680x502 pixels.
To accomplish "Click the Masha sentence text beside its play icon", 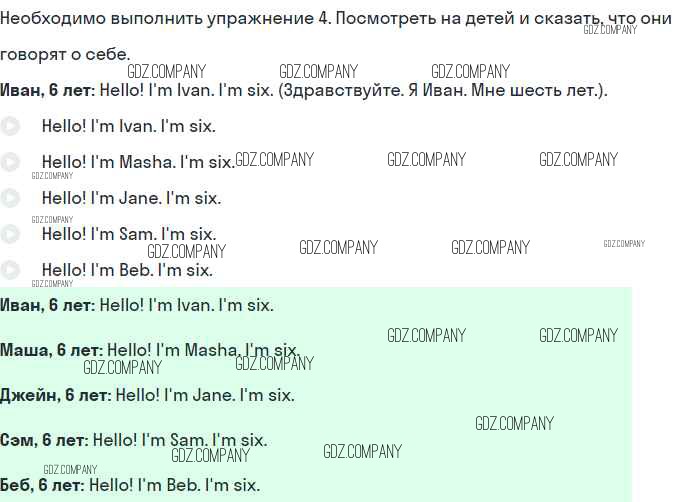I will pyautogui.click(x=138, y=162).
